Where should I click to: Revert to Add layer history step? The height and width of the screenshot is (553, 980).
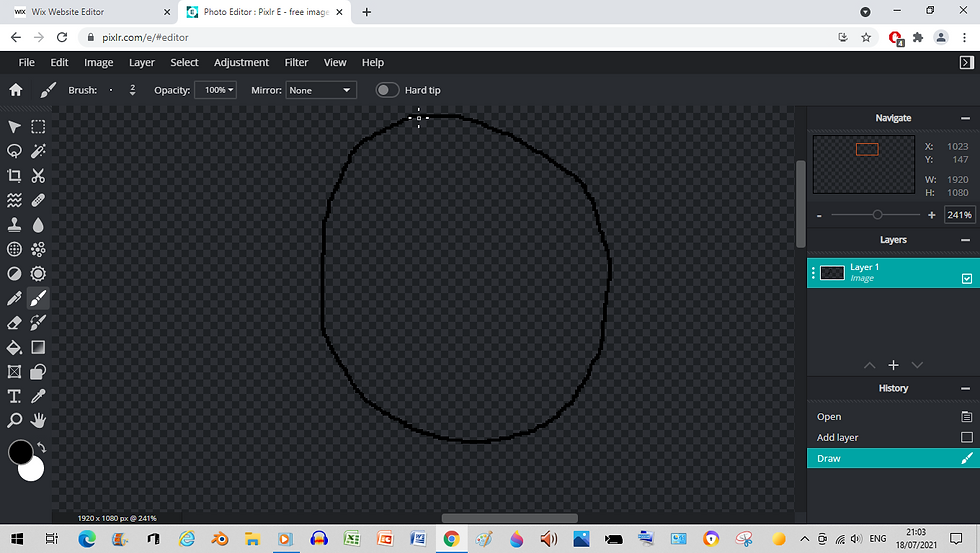click(893, 437)
